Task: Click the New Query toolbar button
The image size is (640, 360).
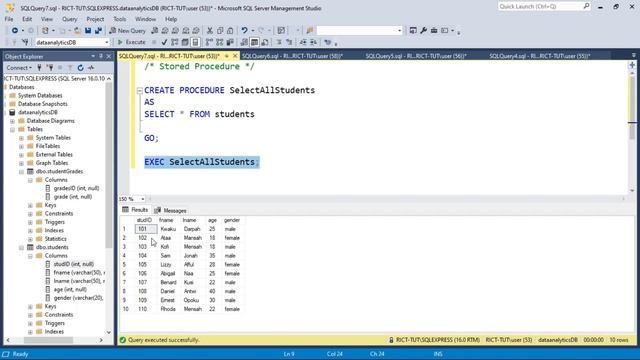Action: [x=128, y=31]
